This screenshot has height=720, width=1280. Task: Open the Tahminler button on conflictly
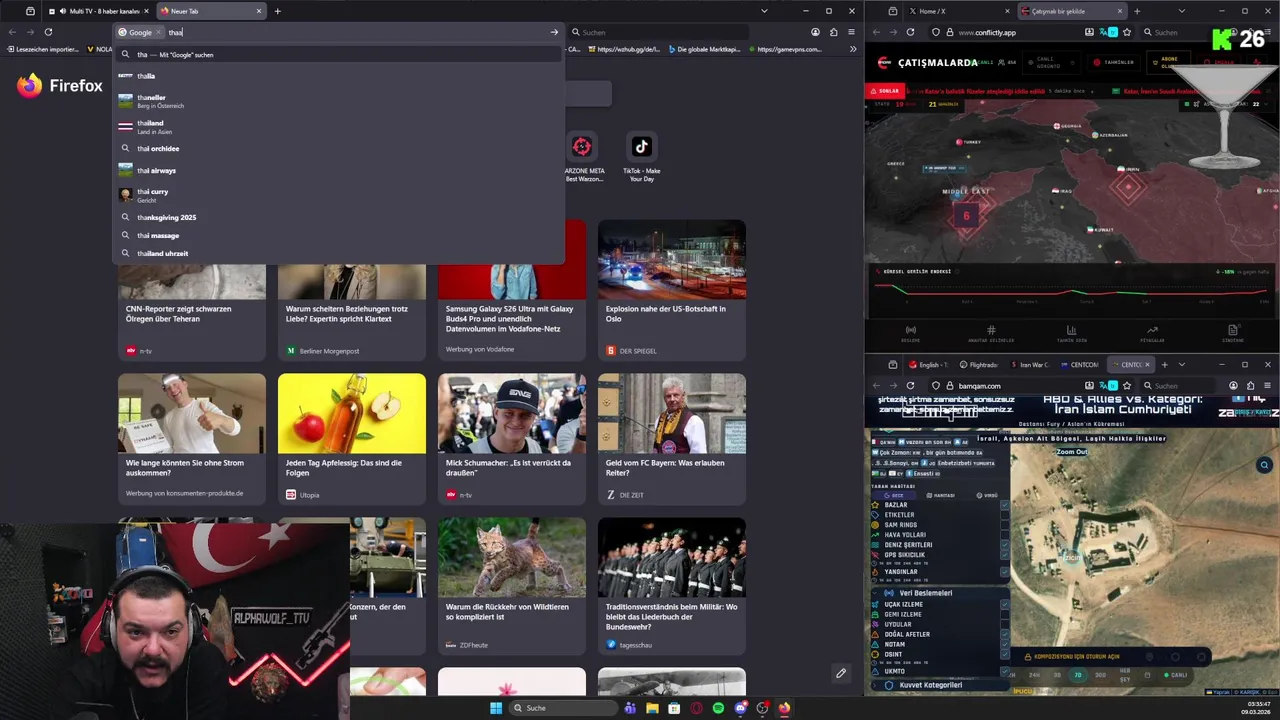pos(1113,62)
